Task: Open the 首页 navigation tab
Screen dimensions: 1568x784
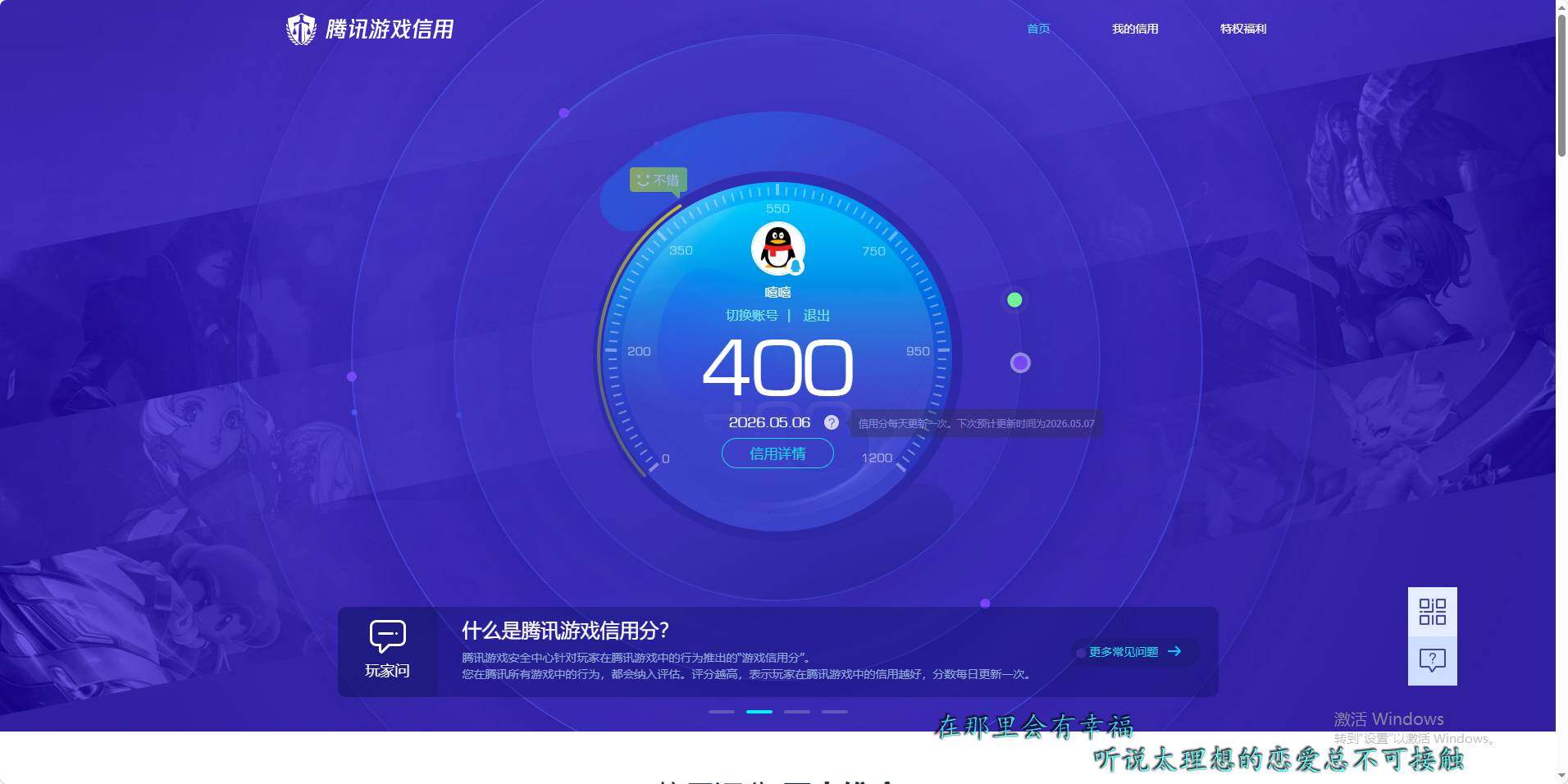Action: [1038, 29]
